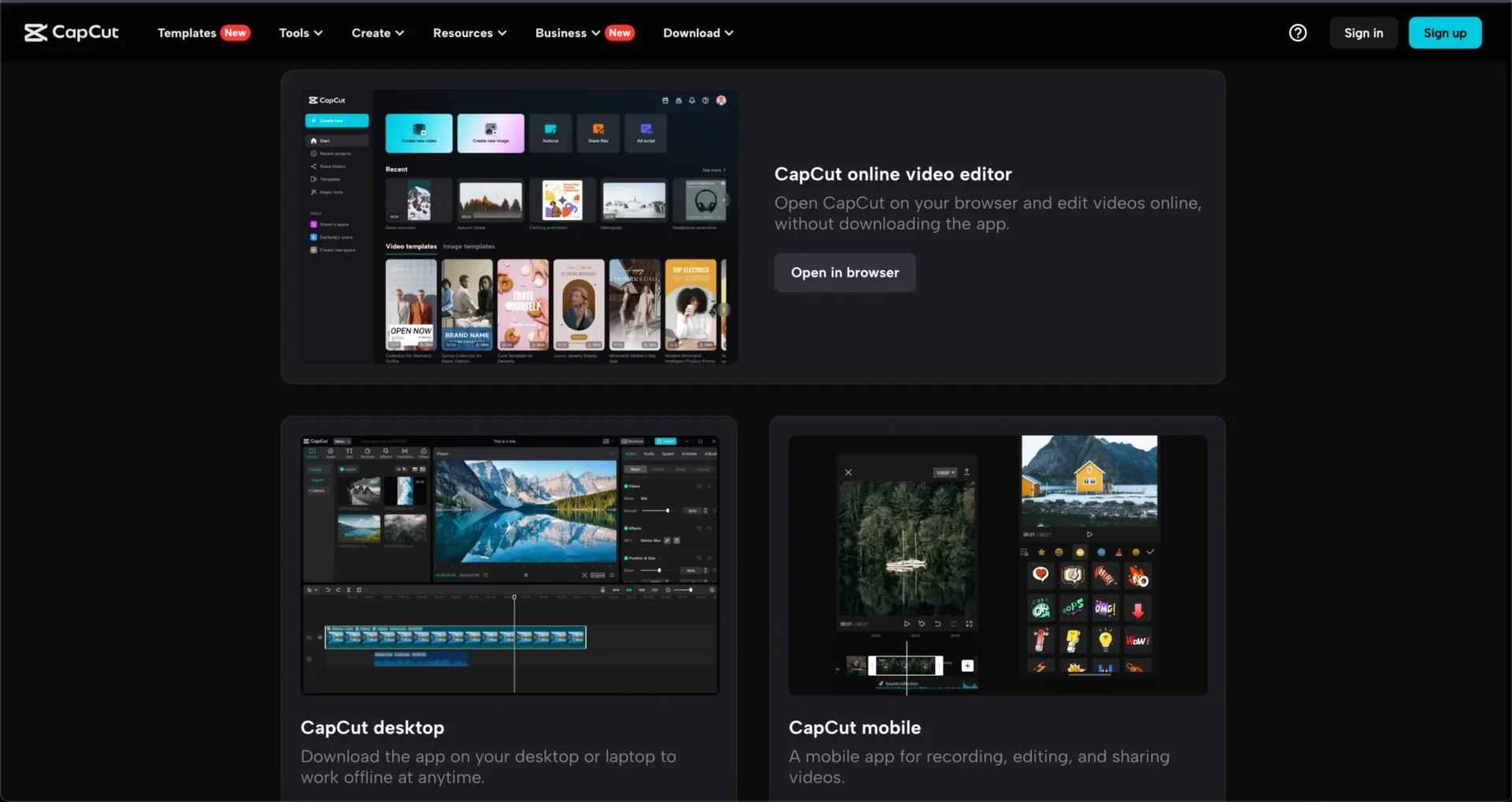Expand the Tools dropdown menu
Viewport: 1512px width, 802px height.
point(301,33)
